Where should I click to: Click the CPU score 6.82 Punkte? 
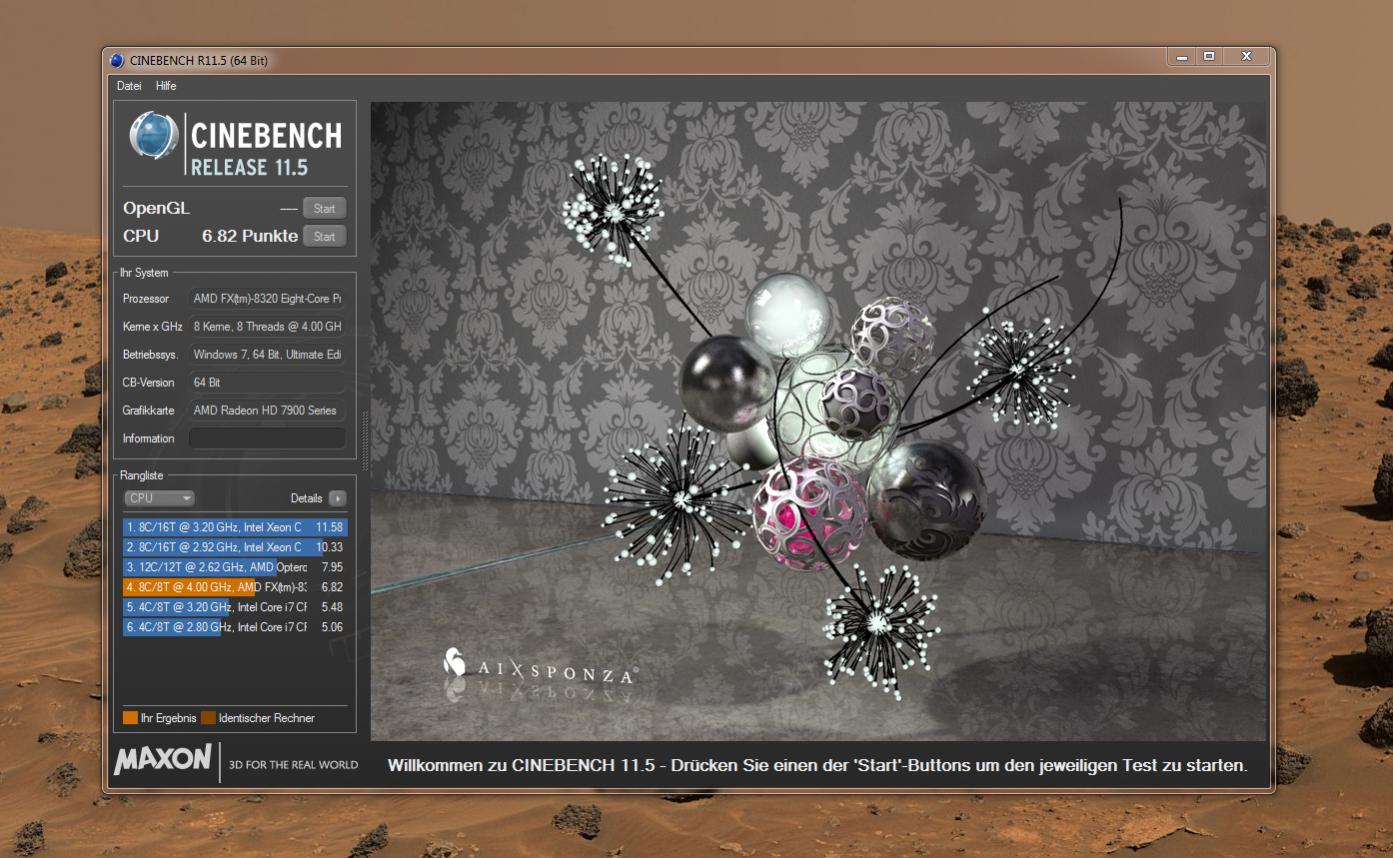[250, 236]
